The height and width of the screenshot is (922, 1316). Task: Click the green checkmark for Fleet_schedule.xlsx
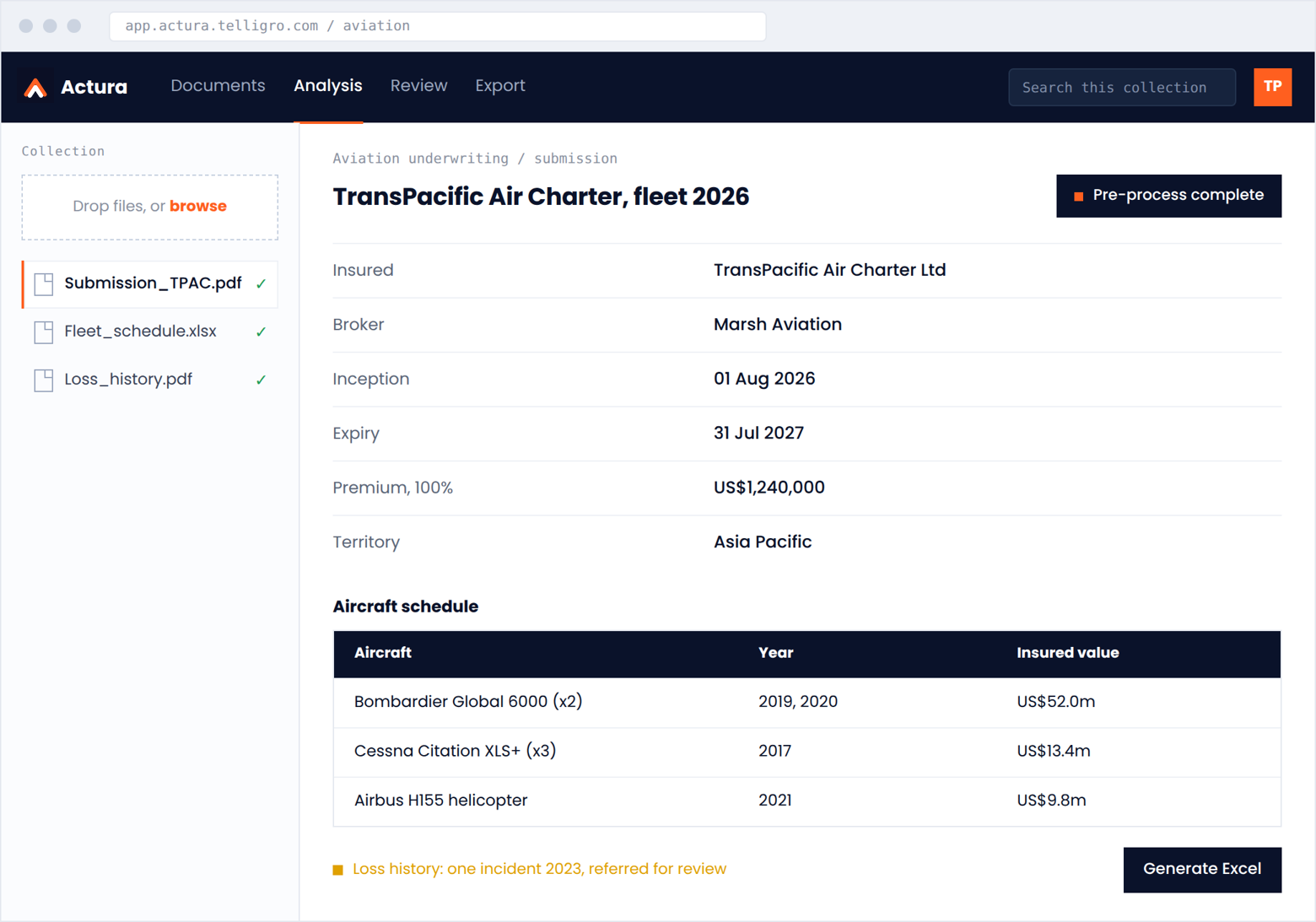tap(262, 332)
